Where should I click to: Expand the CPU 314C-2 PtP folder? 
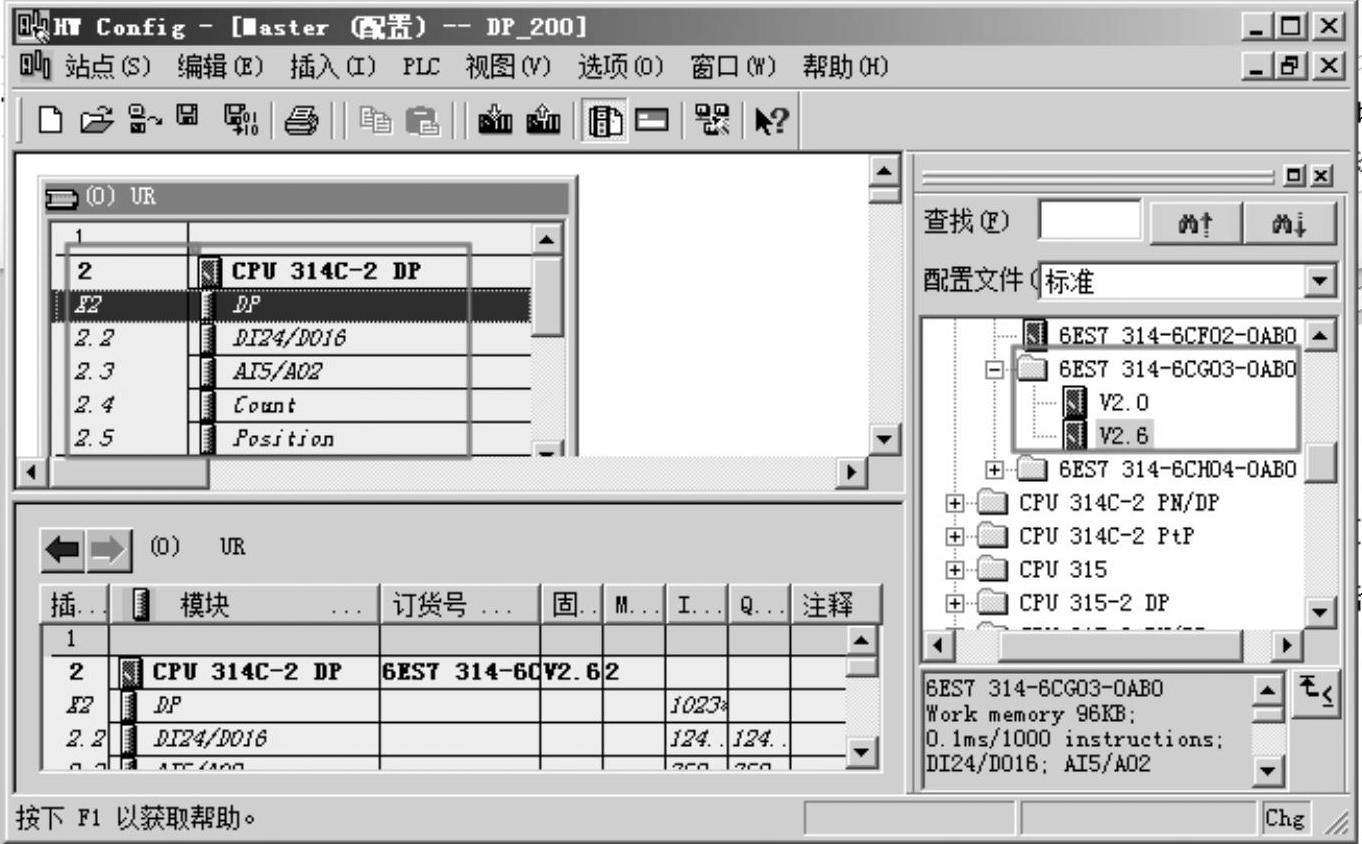click(x=955, y=536)
